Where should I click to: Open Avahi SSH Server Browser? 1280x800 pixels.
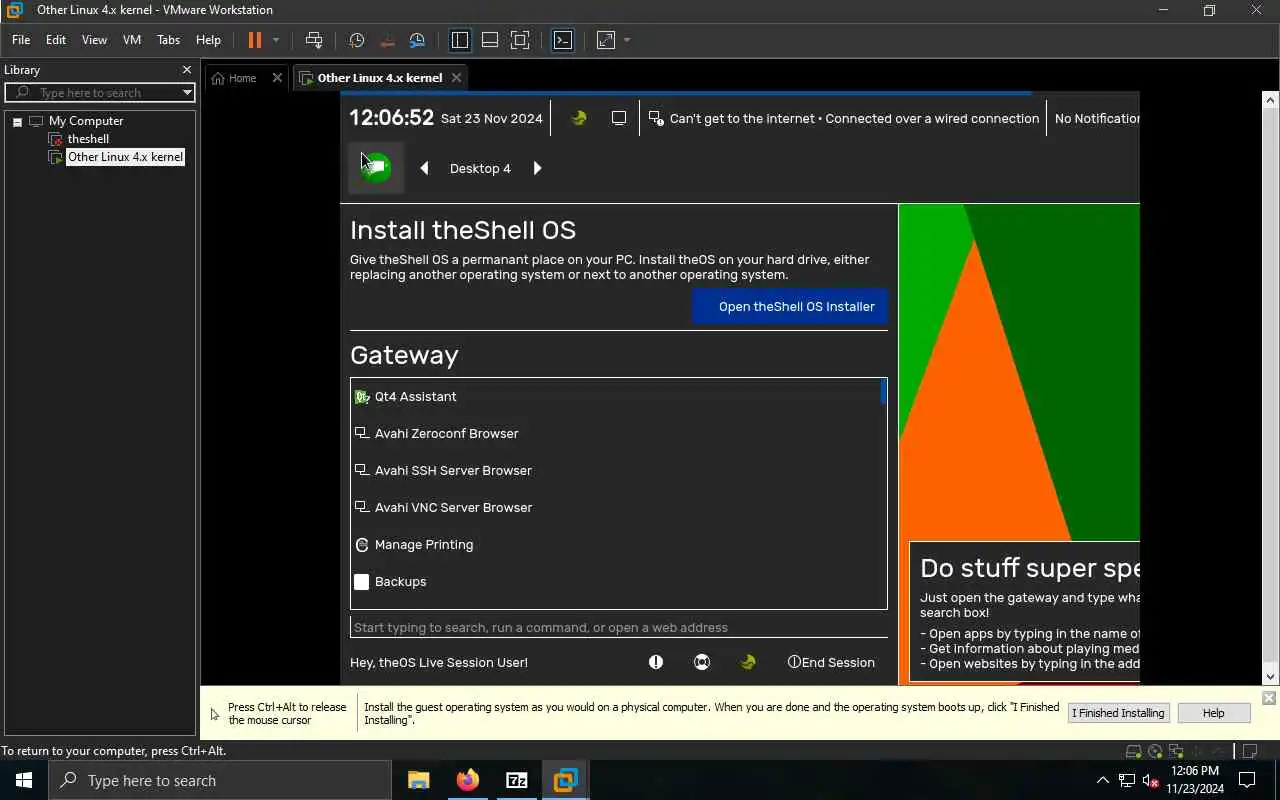(x=616, y=471)
